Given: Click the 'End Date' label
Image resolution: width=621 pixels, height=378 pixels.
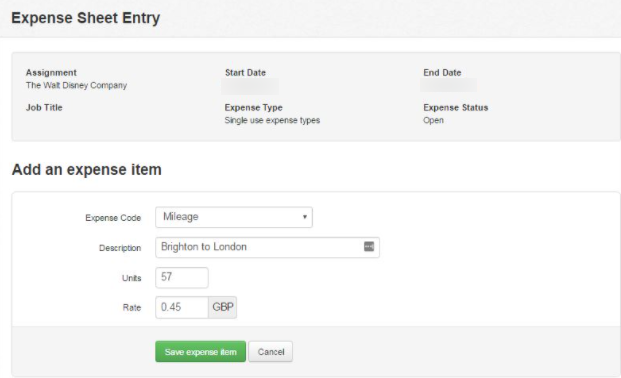Looking at the screenshot, I should pyautogui.click(x=442, y=73).
